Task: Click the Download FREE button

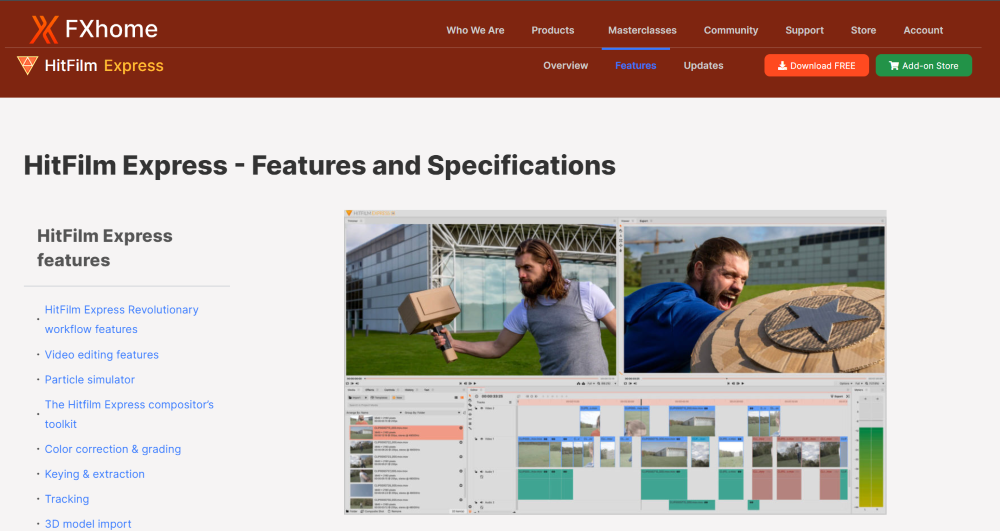Action: coord(816,66)
